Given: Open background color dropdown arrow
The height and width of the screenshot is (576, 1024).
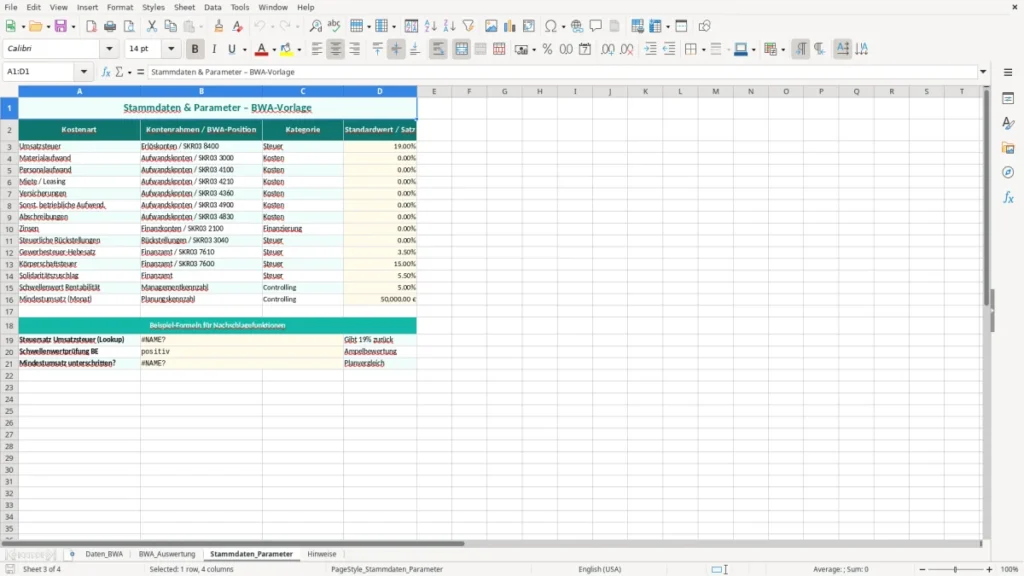Looking at the screenshot, I should coord(299,50).
